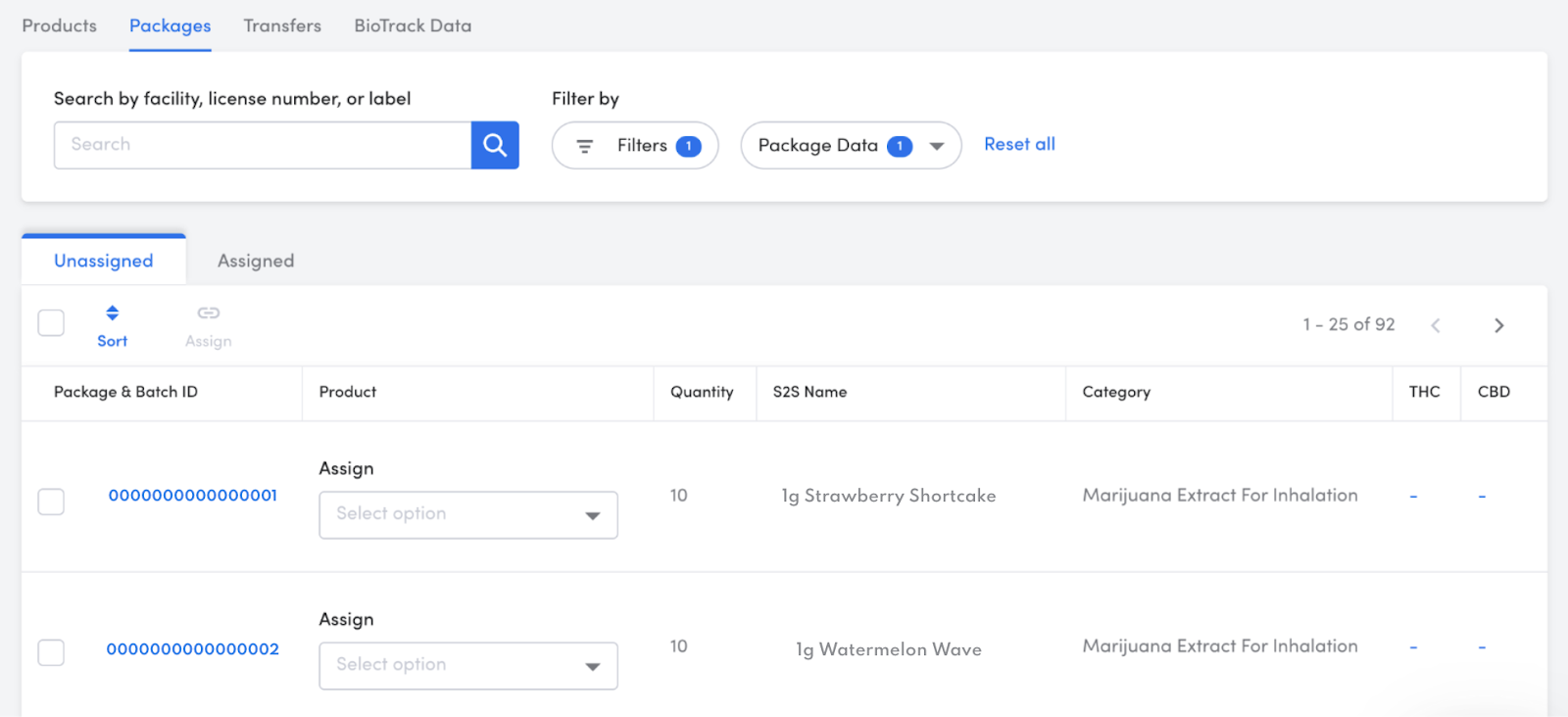Click the CBD column header
Screen dimensions: 1568x717
click(x=1494, y=392)
